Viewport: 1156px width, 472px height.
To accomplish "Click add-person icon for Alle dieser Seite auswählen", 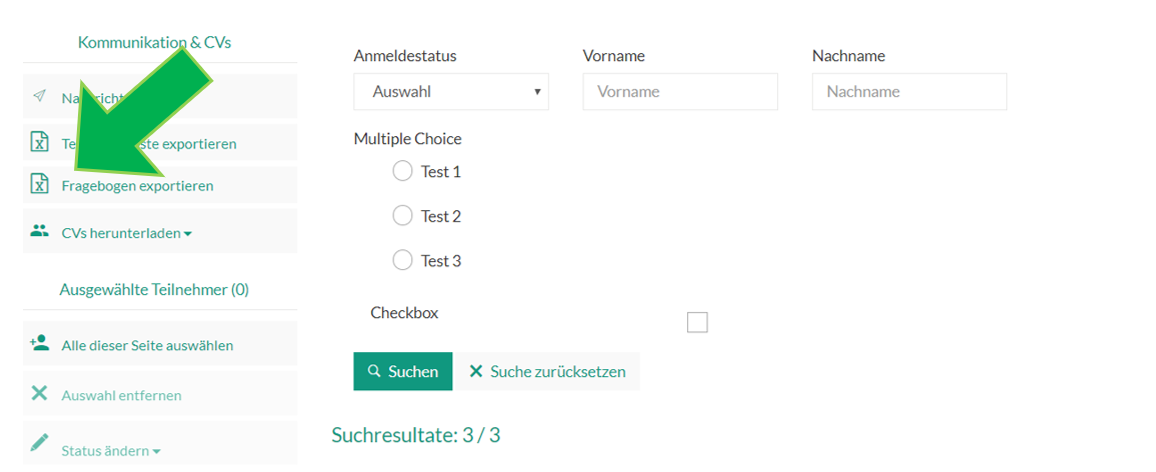I will point(39,343).
